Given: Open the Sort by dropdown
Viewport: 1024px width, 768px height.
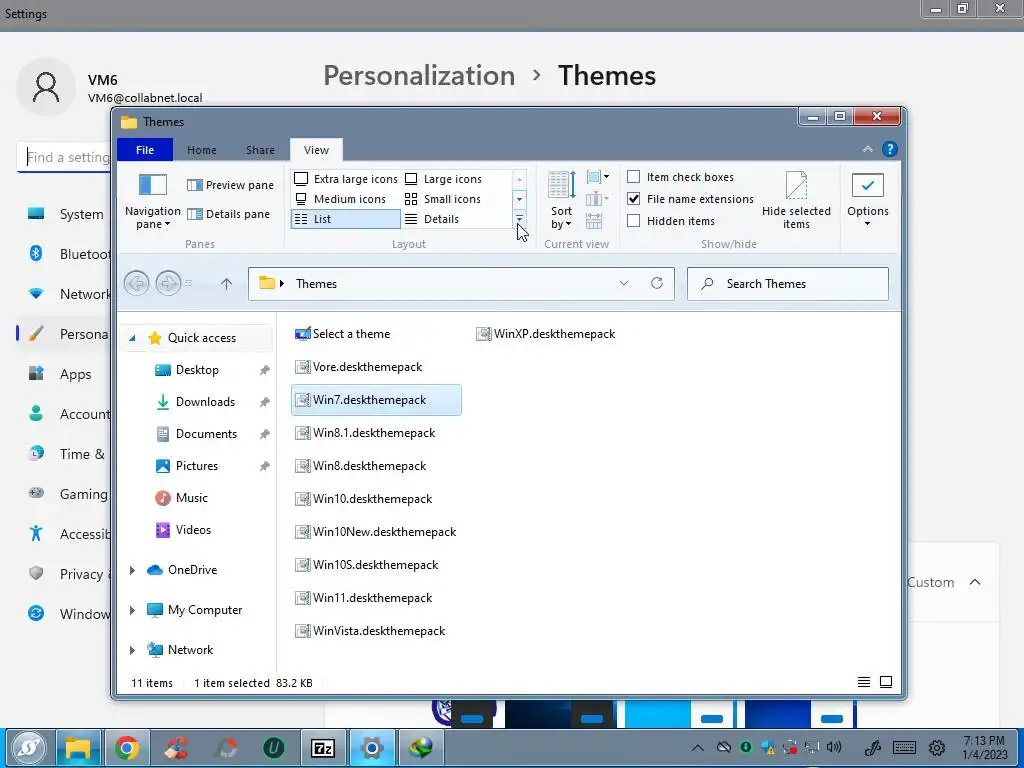Looking at the screenshot, I should (562, 200).
